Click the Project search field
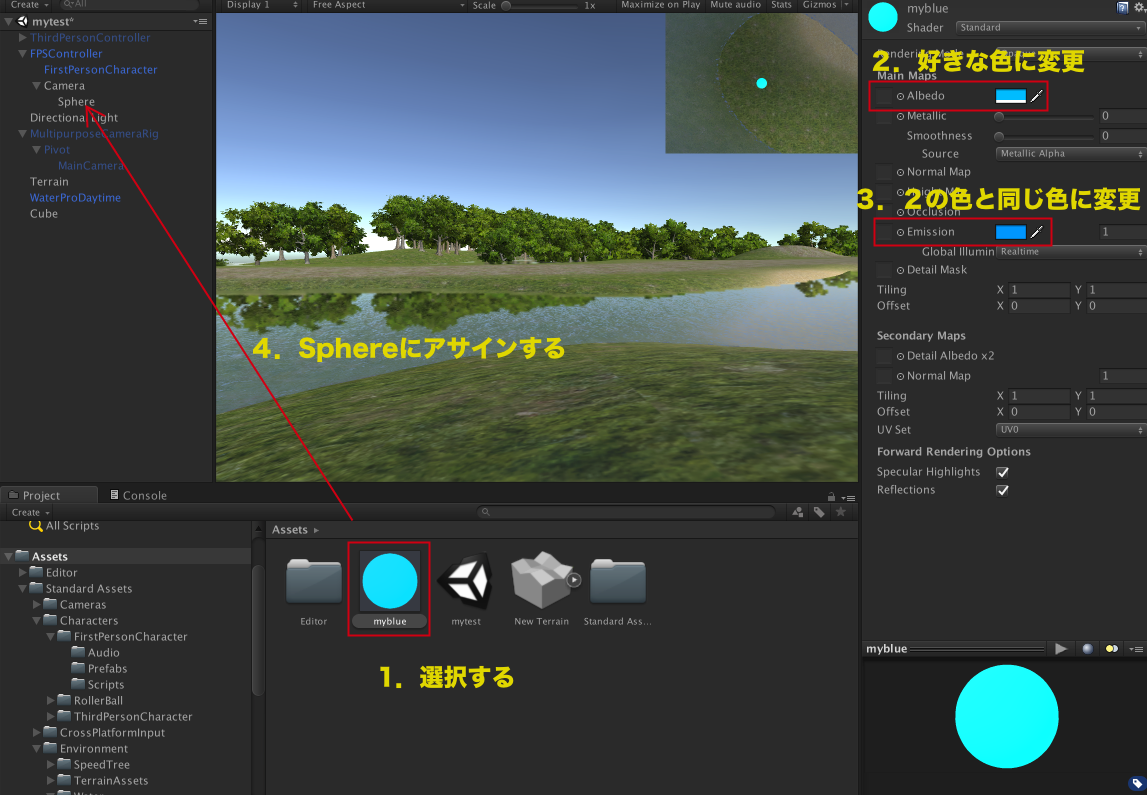 626,512
